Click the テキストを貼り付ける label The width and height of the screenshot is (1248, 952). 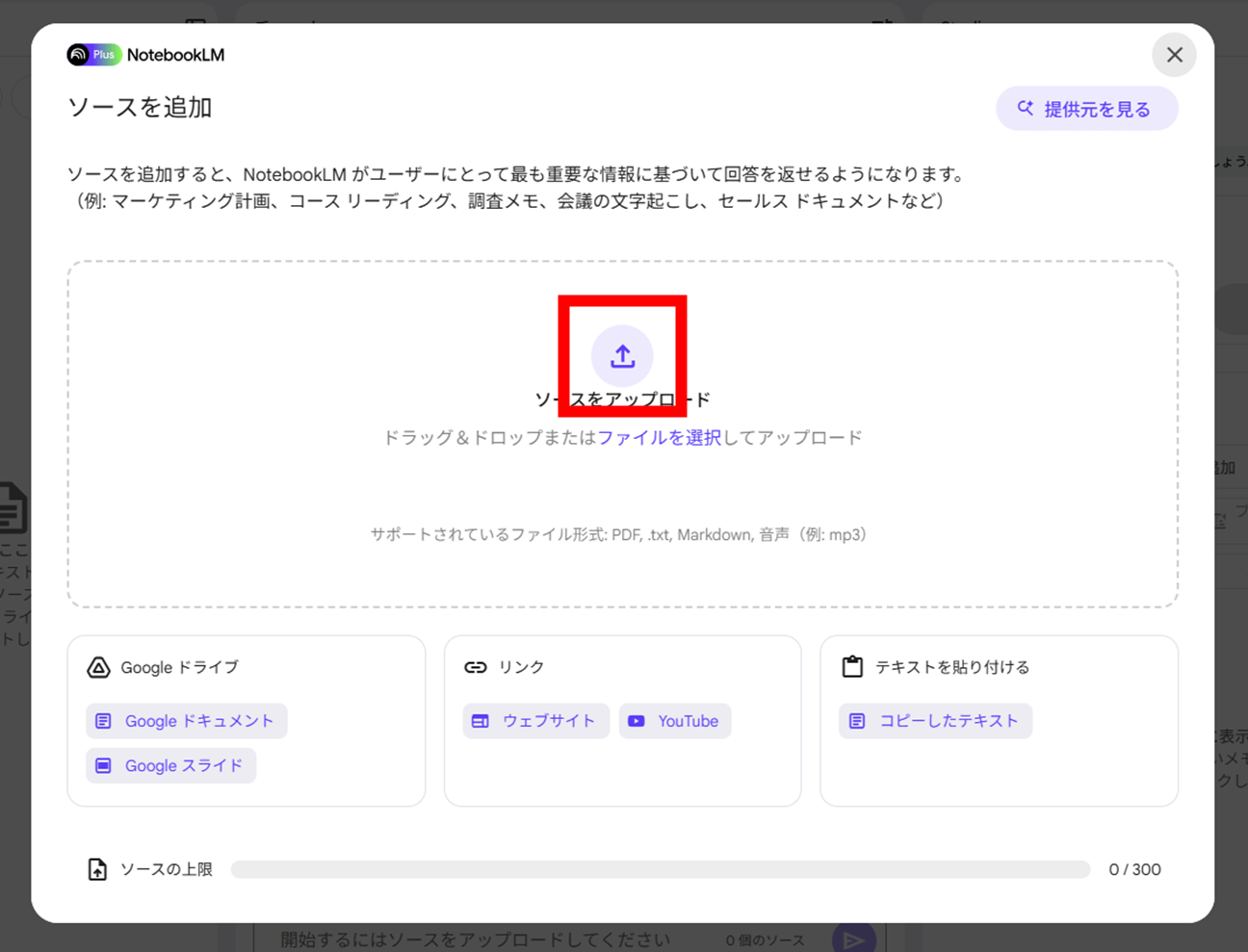pyautogui.click(x=952, y=667)
